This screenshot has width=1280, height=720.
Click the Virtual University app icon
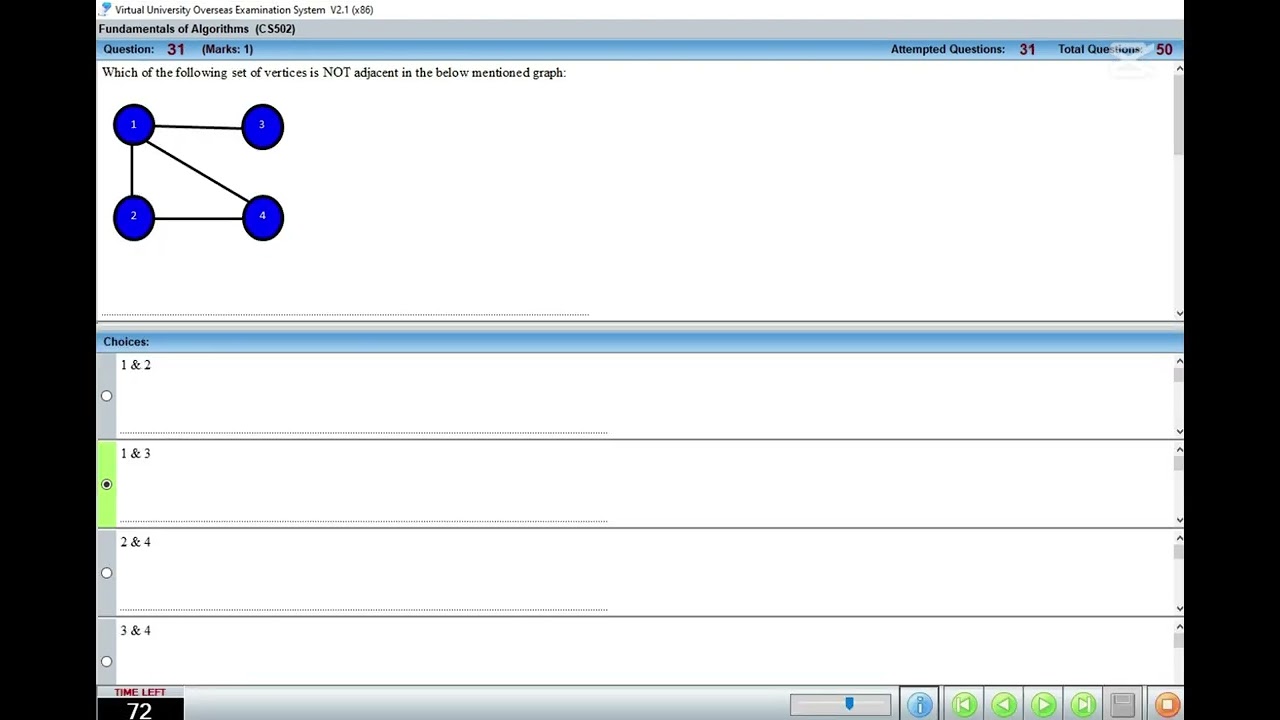105,9
